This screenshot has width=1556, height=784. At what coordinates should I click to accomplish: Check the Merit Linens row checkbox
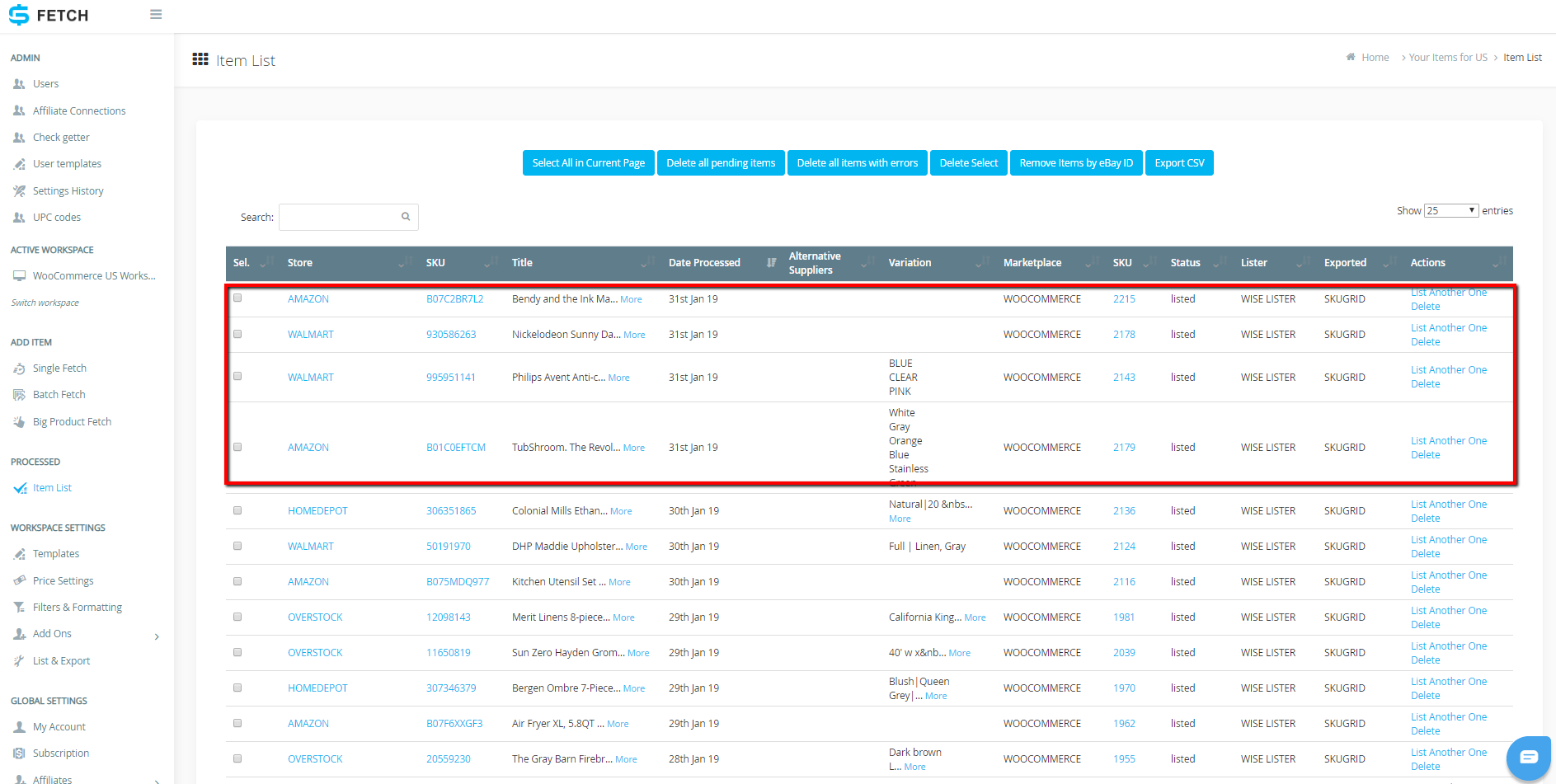pos(237,617)
